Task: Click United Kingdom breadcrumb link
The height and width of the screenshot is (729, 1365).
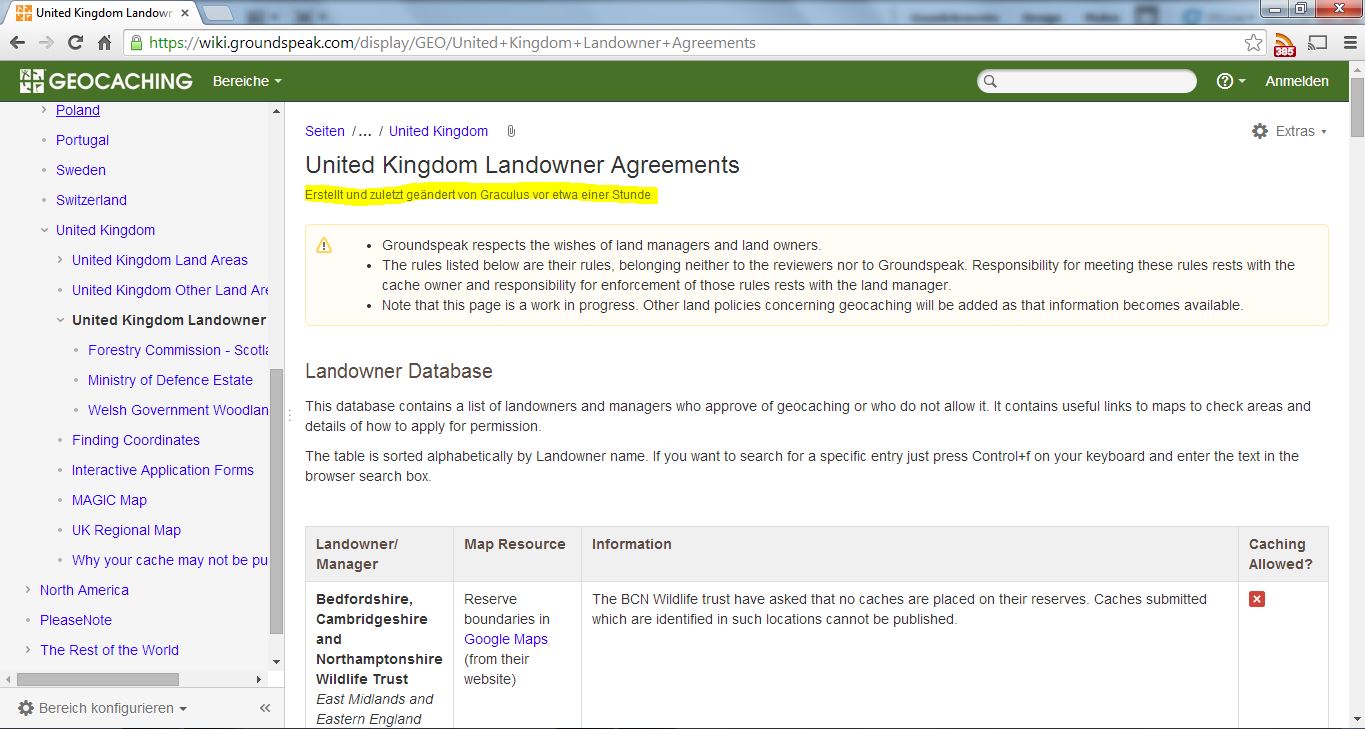Action: click(438, 131)
